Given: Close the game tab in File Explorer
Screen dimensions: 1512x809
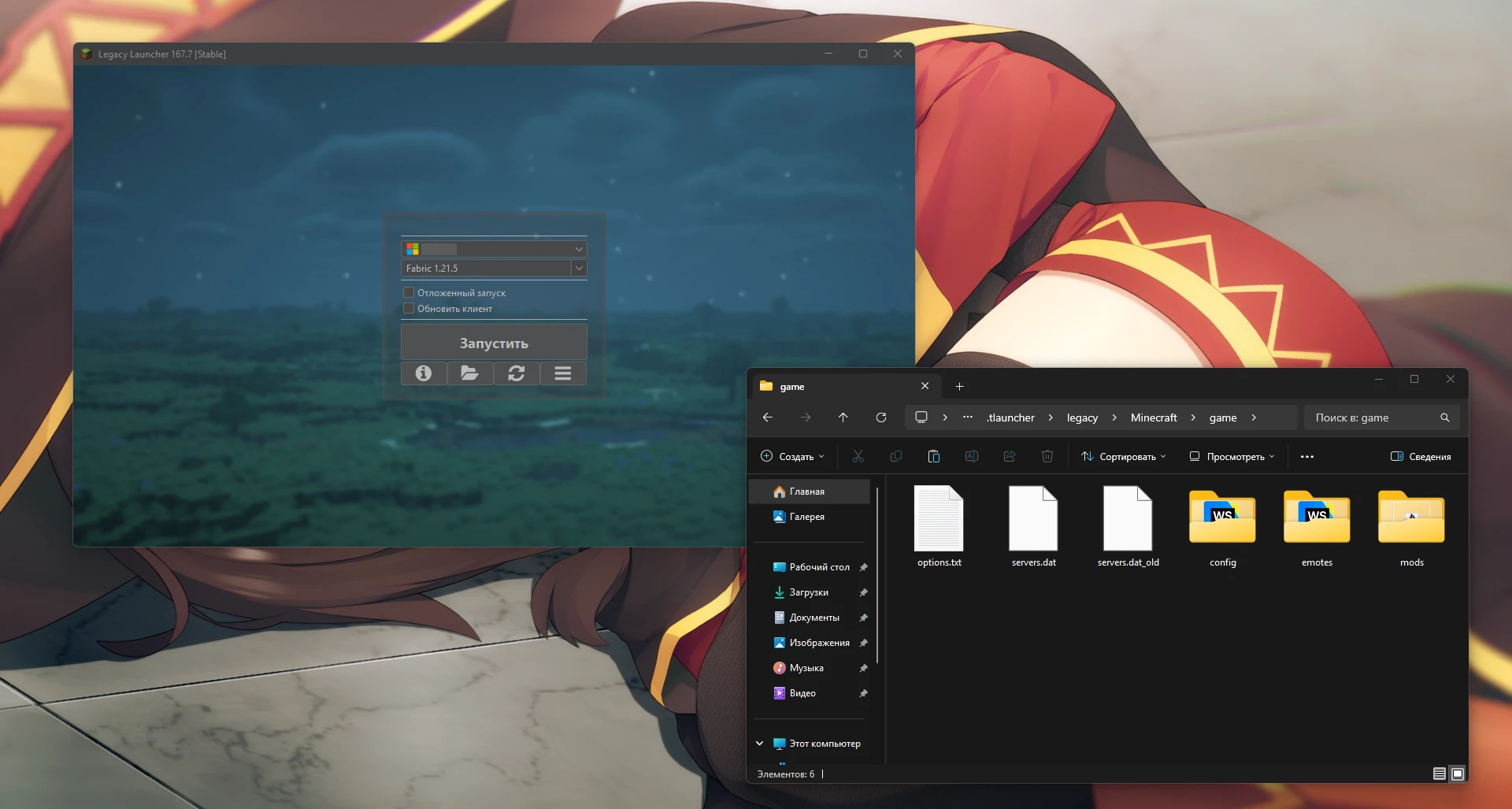Looking at the screenshot, I should pos(925,386).
